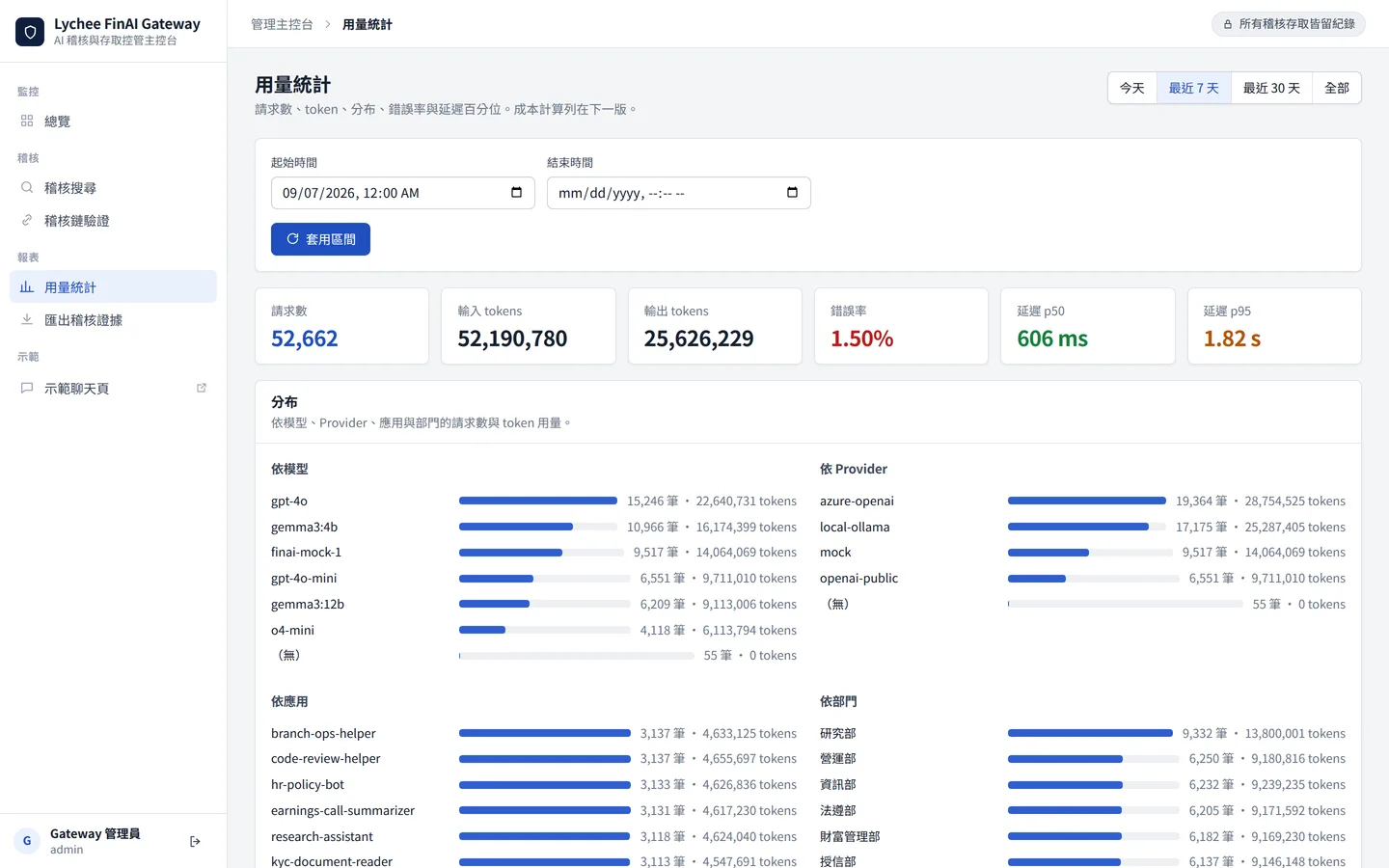Viewport: 1389px width, 868px height.
Task: Click the 管理主控台 breadcrumb link
Action: [x=282, y=24]
